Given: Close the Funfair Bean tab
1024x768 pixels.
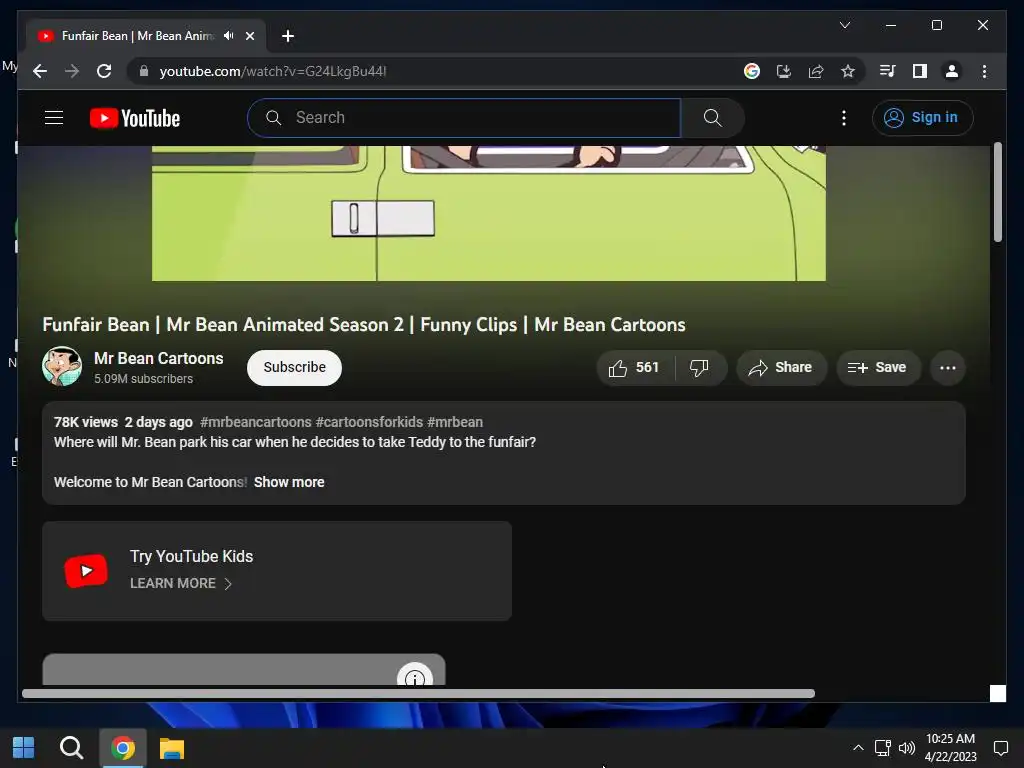Looking at the screenshot, I should (x=249, y=36).
